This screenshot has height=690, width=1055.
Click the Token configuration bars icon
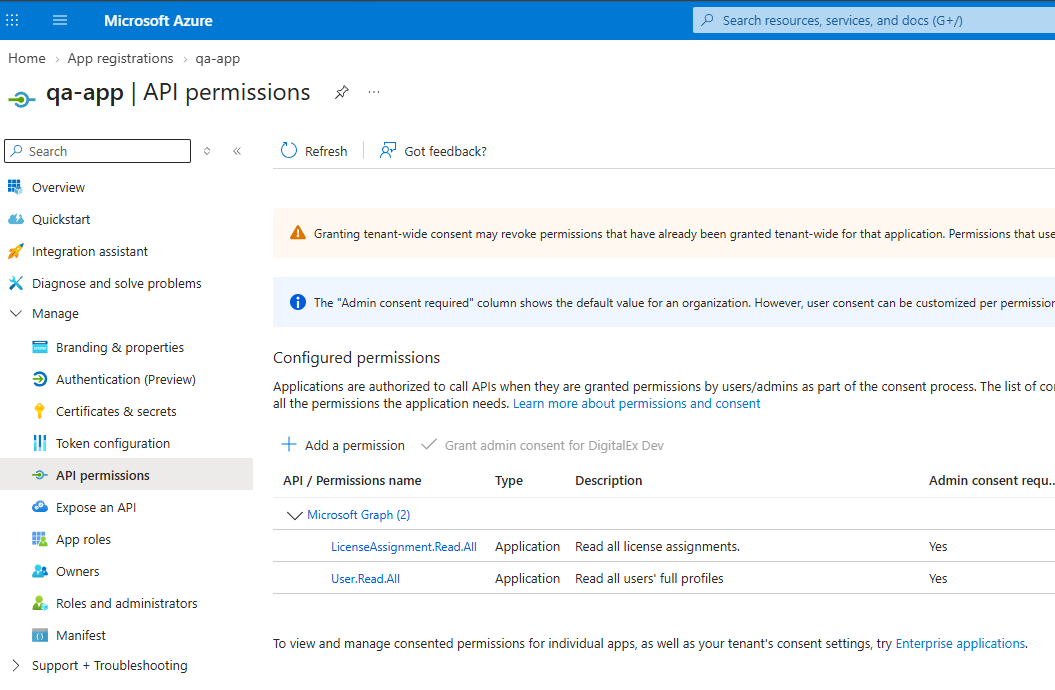point(40,443)
